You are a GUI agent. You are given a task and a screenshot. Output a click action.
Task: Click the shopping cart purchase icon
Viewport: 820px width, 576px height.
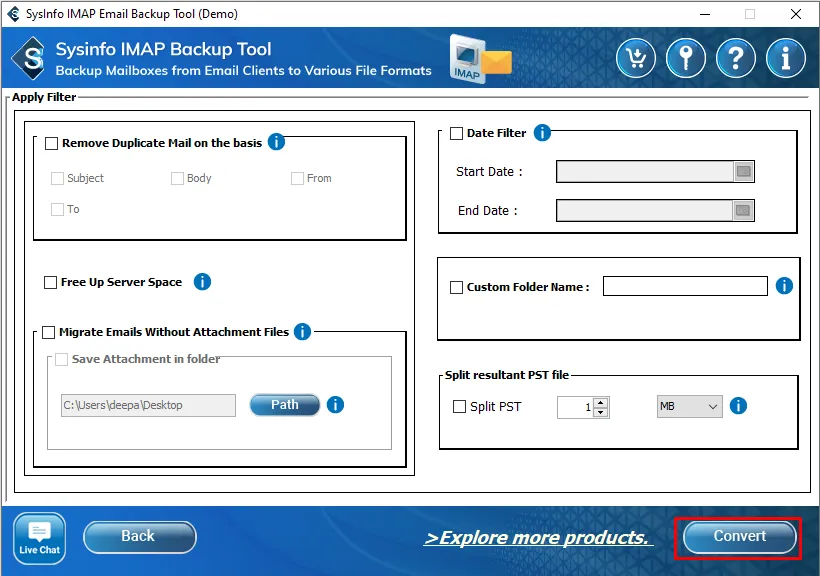pos(636,58)
